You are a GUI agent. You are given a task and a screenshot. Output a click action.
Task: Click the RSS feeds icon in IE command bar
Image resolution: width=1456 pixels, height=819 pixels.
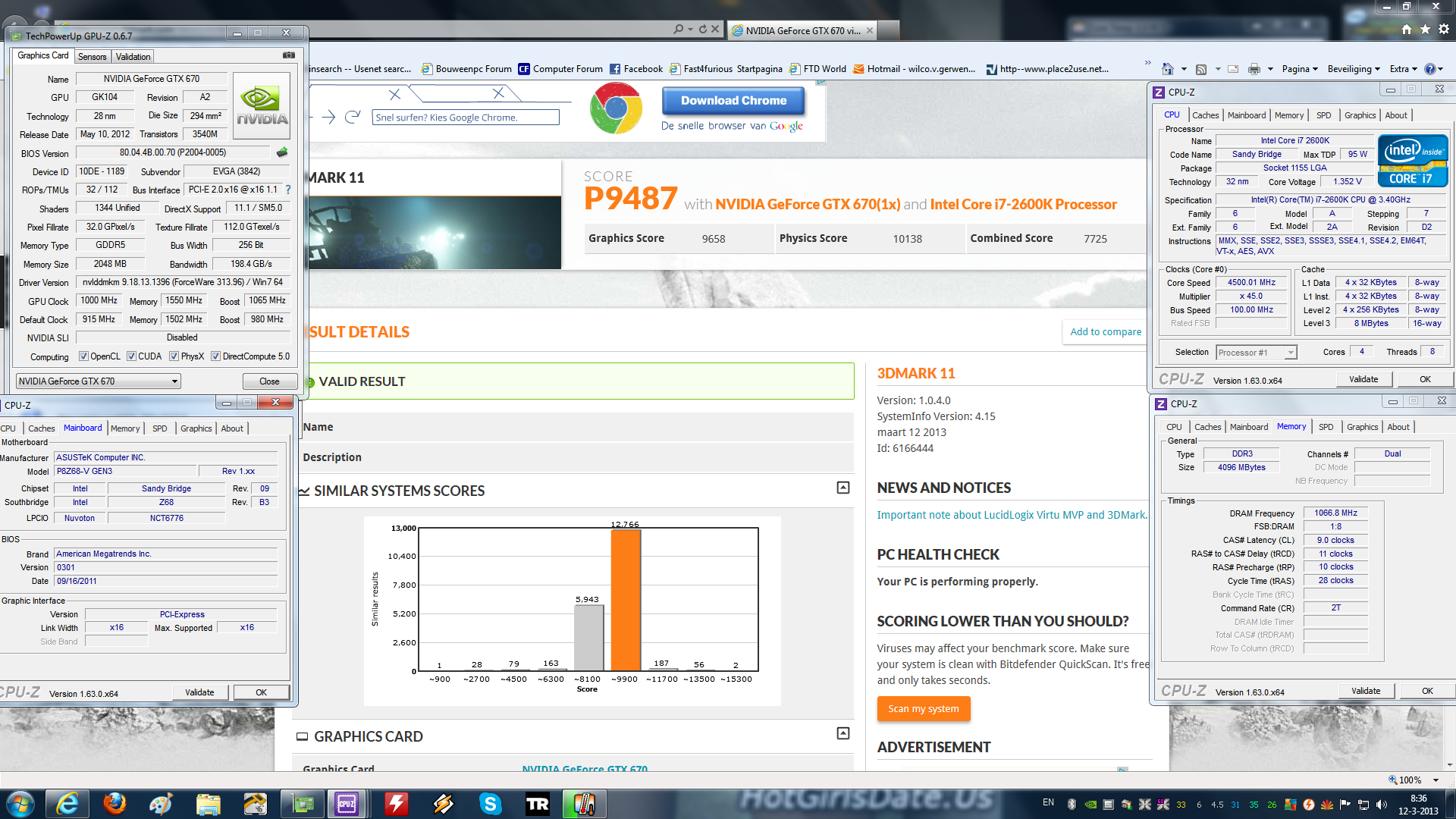click(x=1201, y=69)
